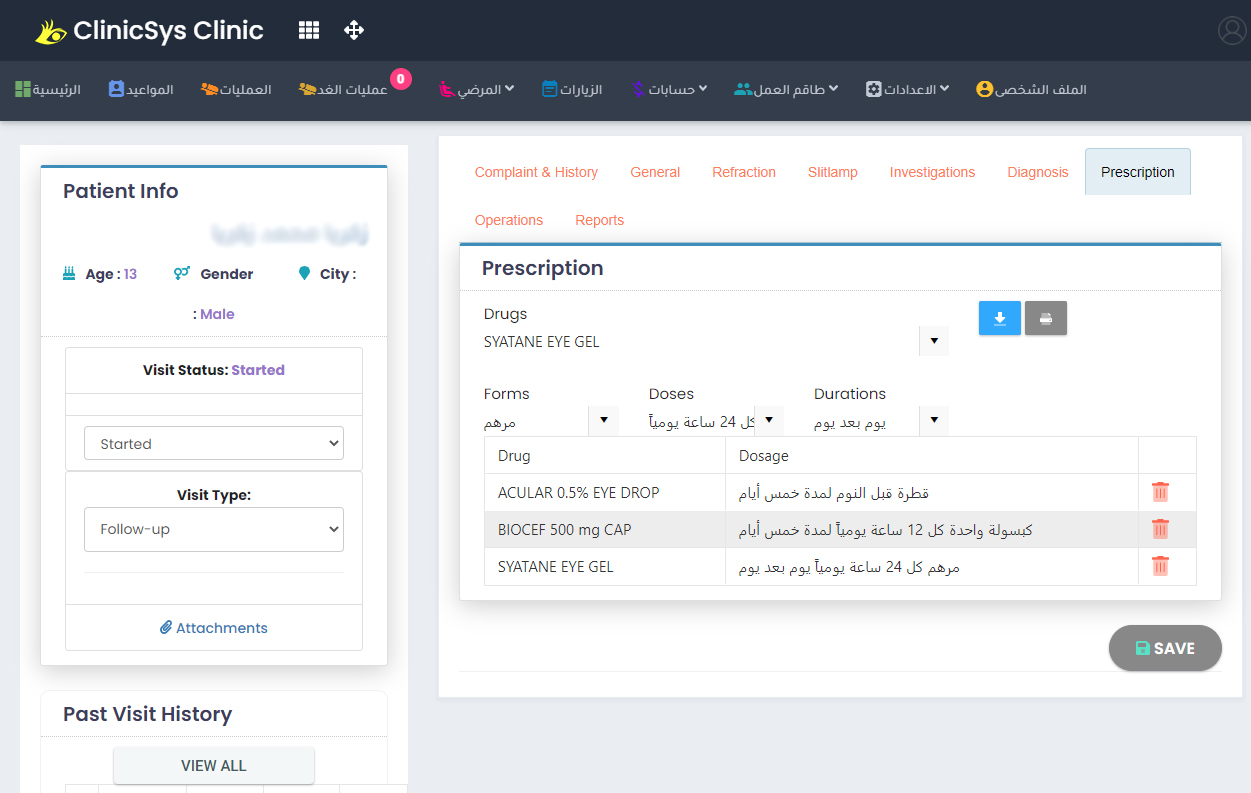The height and width of the screenshot is (793, 1251).
Task: Expand the Drugs dropdown arrow
Action: pyautogui.click(x=933, y=341)
